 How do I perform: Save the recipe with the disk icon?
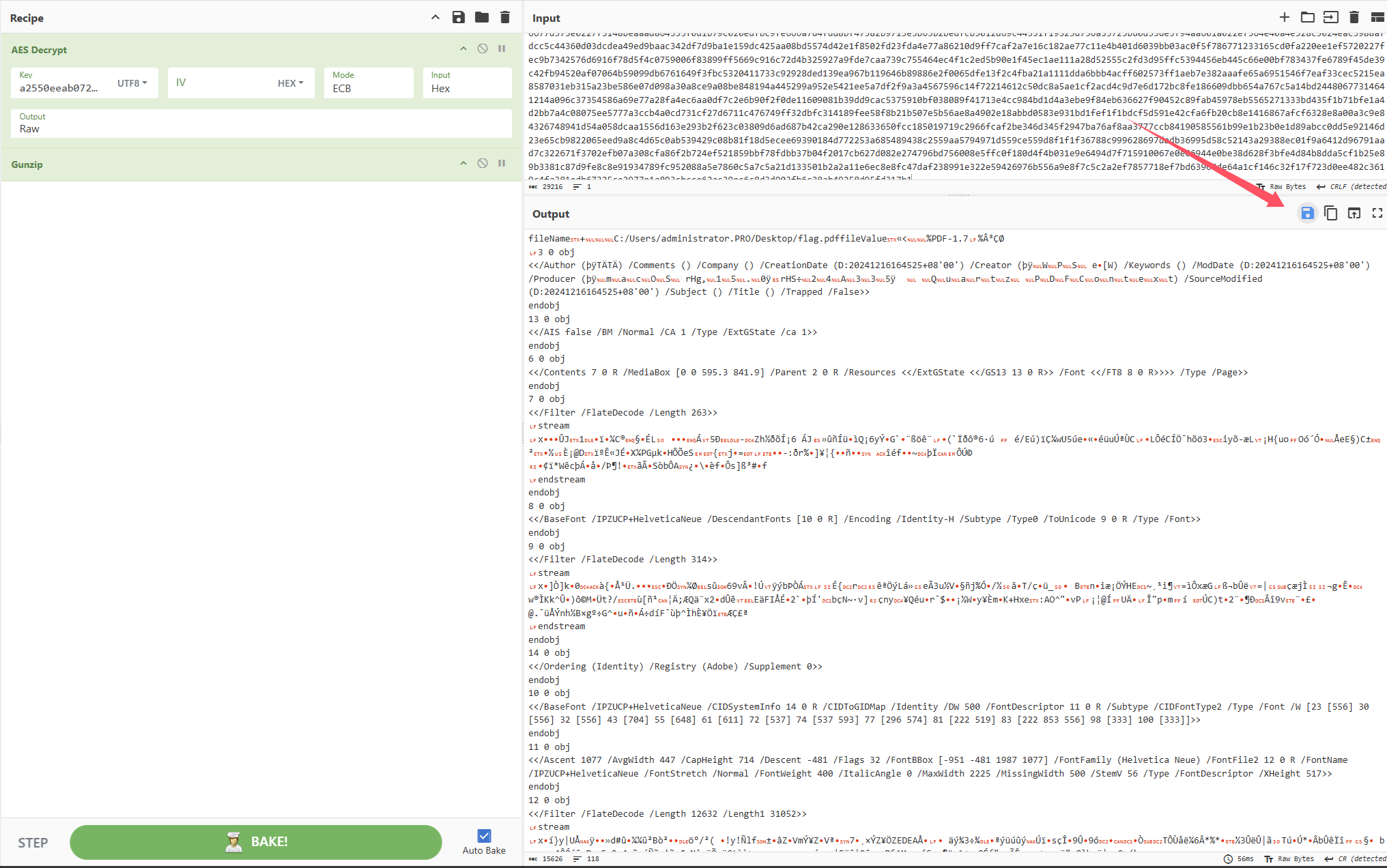click(x=459, y=18)
